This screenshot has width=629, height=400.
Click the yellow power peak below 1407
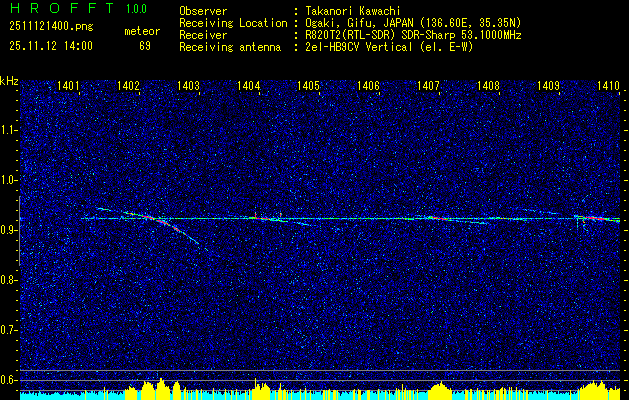(x=440, y=391)
